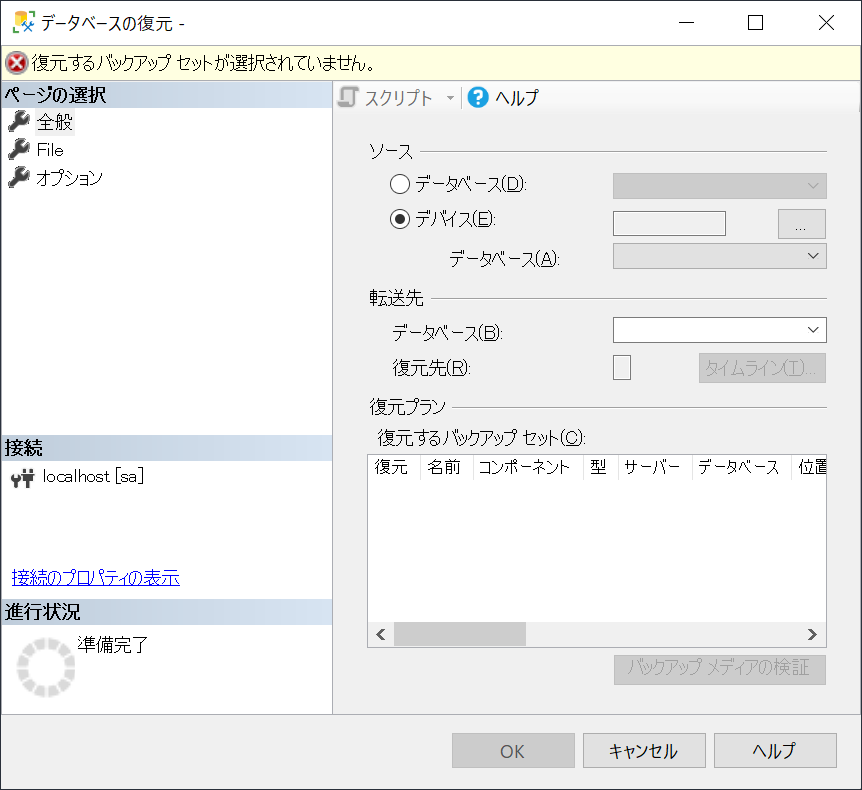This screenshot has width=862, height=790.
Task: Click the localhost [sa] connection entry
Action: pyautogui.click(x=93, y=476)
